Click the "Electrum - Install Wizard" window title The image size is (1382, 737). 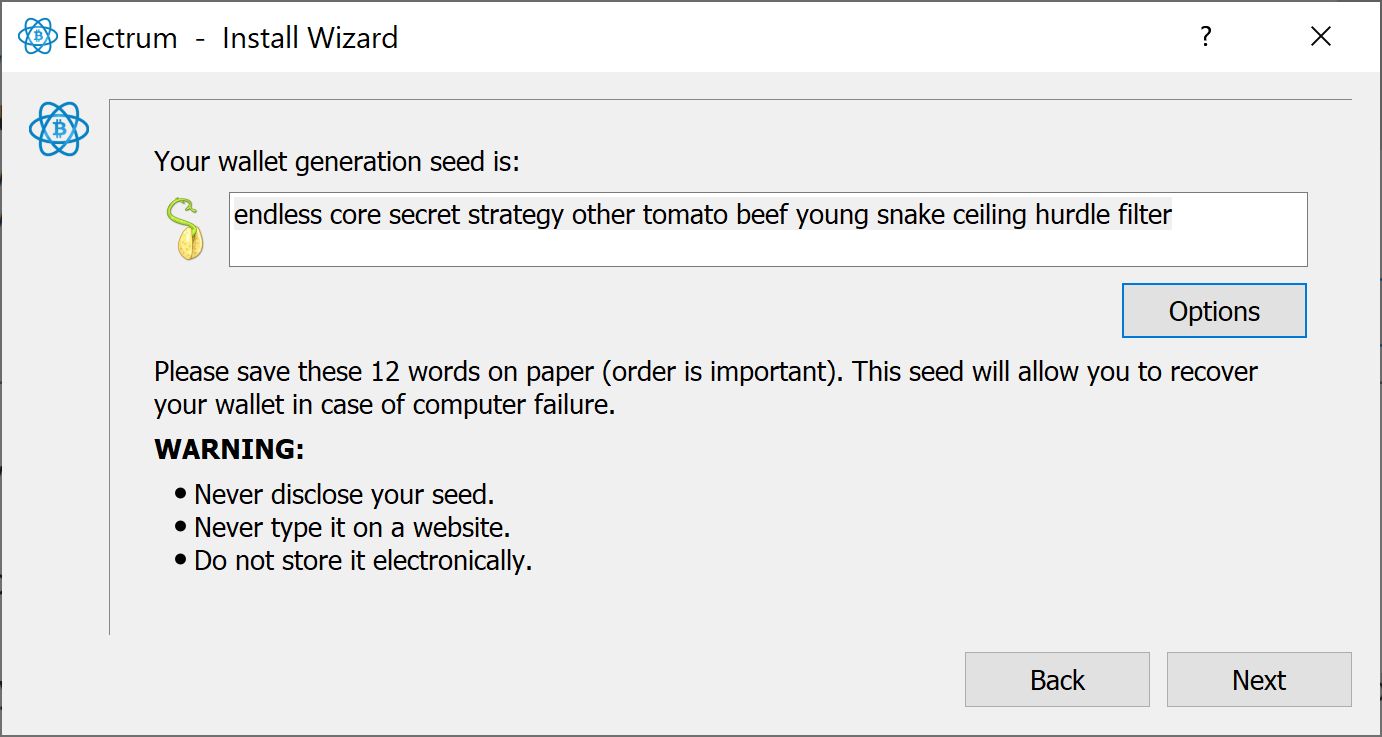pyautogui.click(x=230, y=38)
